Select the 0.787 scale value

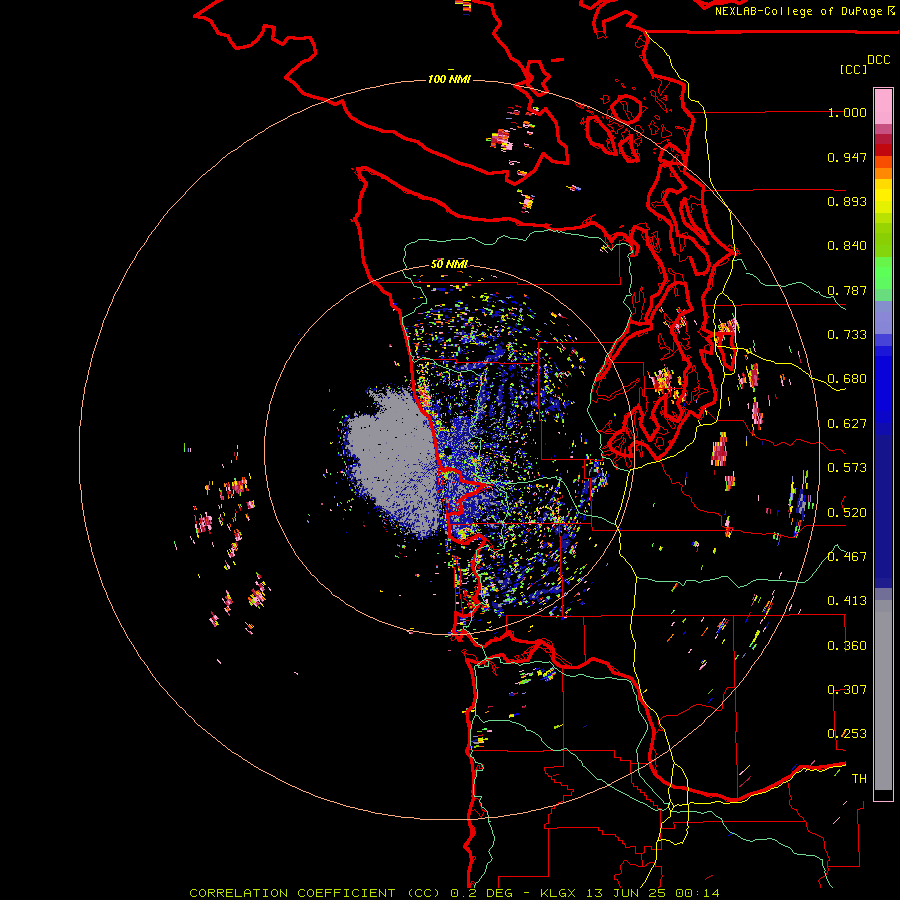(847, 290)
